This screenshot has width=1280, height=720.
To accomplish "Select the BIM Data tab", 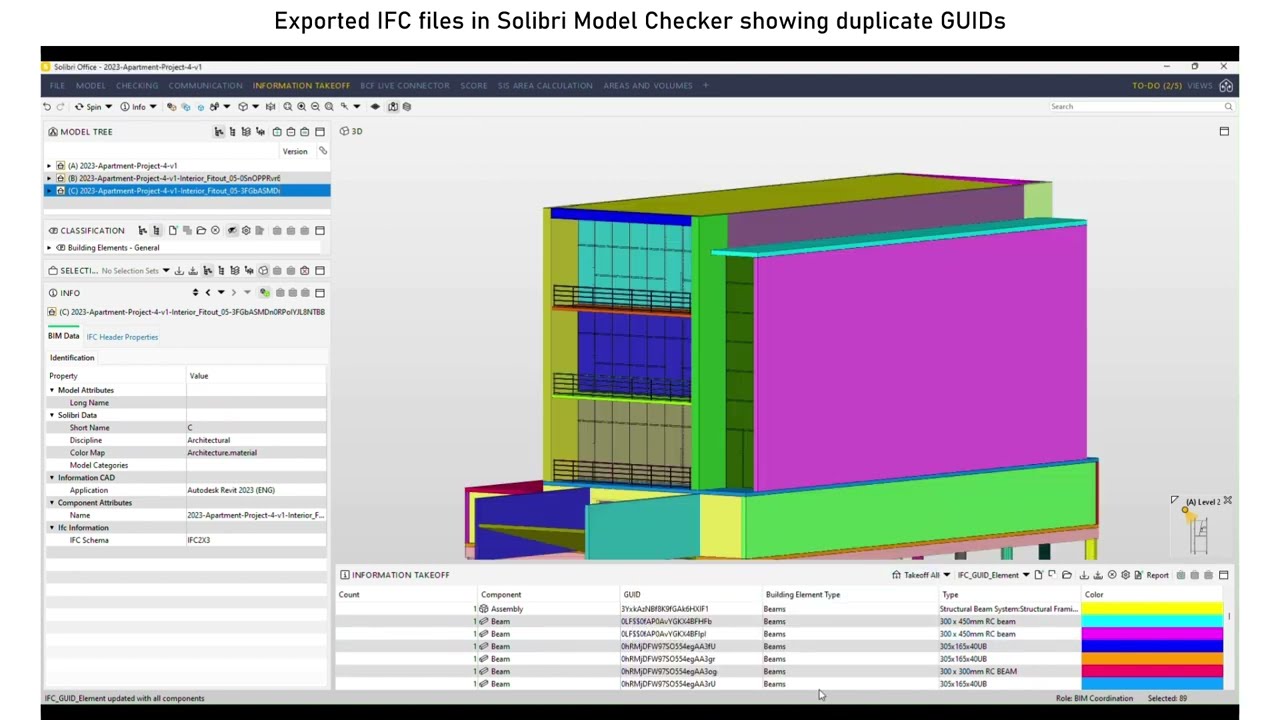I will pyautogui.click(x=64, y=336).
